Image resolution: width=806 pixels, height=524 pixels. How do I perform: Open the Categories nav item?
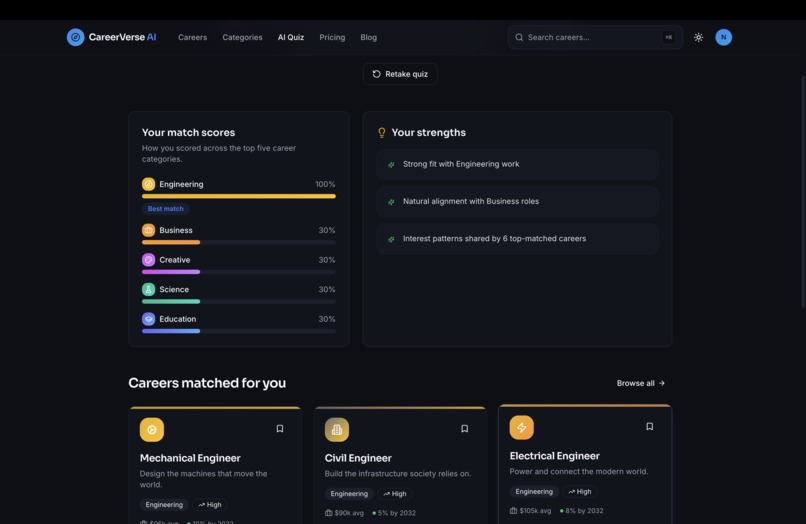click(x=242, y=37)
